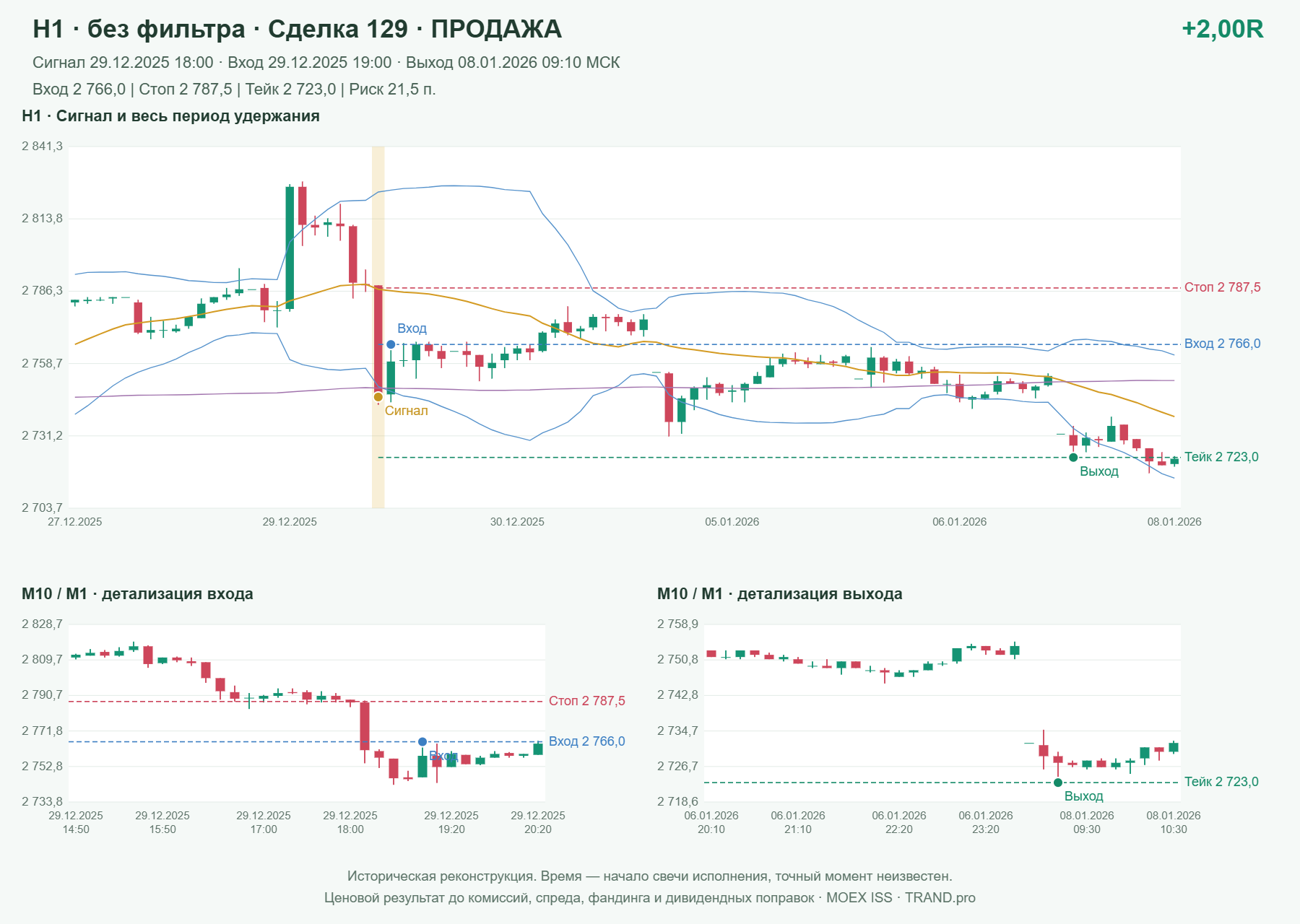Screen dimensions: 1300x924
Task: Click the highlighted signal candle band on H1 chart
Action: (x=378, y=327)
